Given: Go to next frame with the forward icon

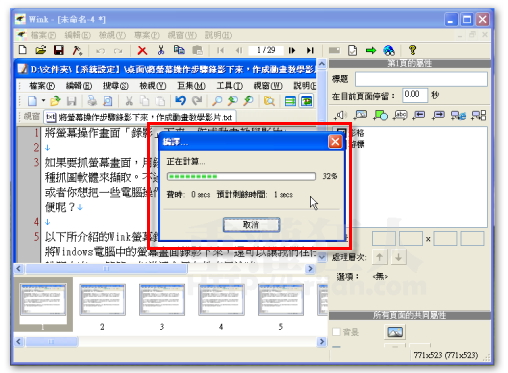Looking at the screenshot, I should click(292, 50).
